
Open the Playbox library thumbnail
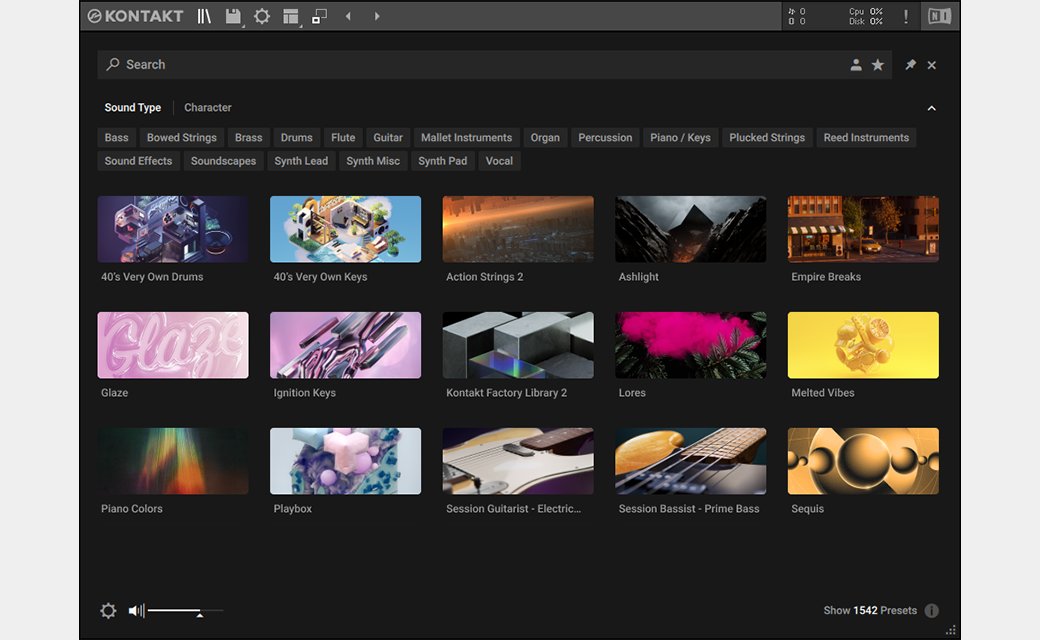(x=346, y=461)
